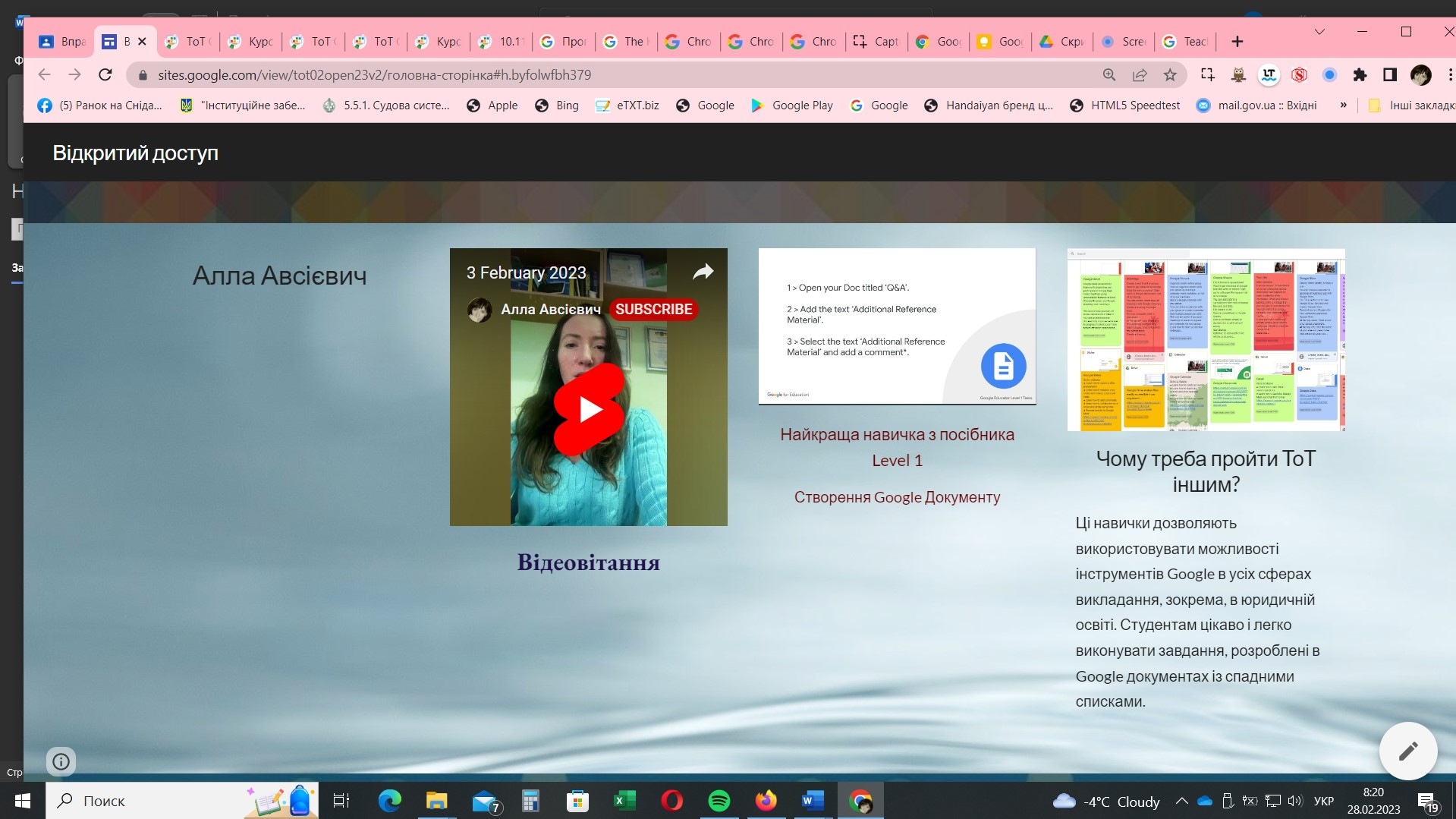Screen dimensions: 1456x819
Task: Click the video share arrow icon
Action: [703, 272]
